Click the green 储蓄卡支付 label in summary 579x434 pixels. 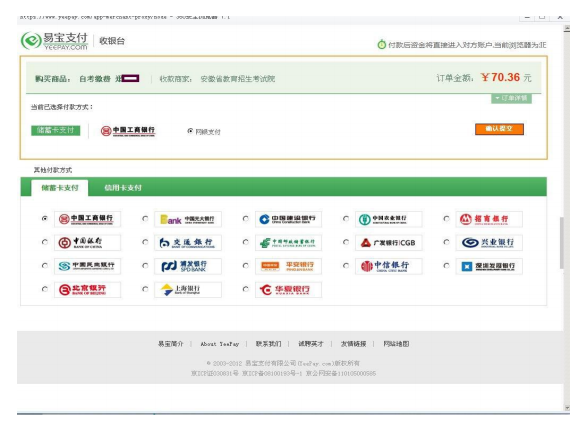(x=55, y=130)
